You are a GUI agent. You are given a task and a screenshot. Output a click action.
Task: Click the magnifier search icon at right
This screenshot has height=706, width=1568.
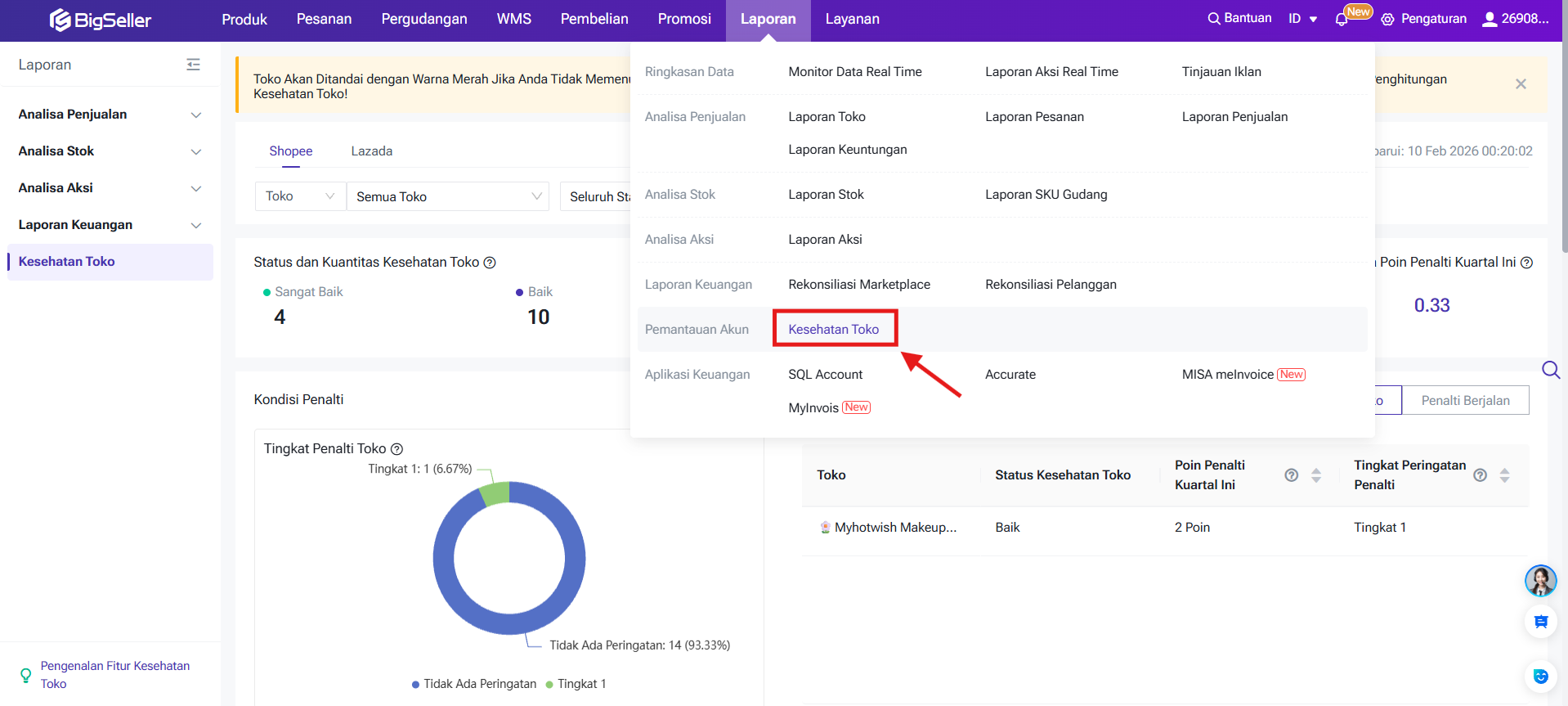[1550, 370]
